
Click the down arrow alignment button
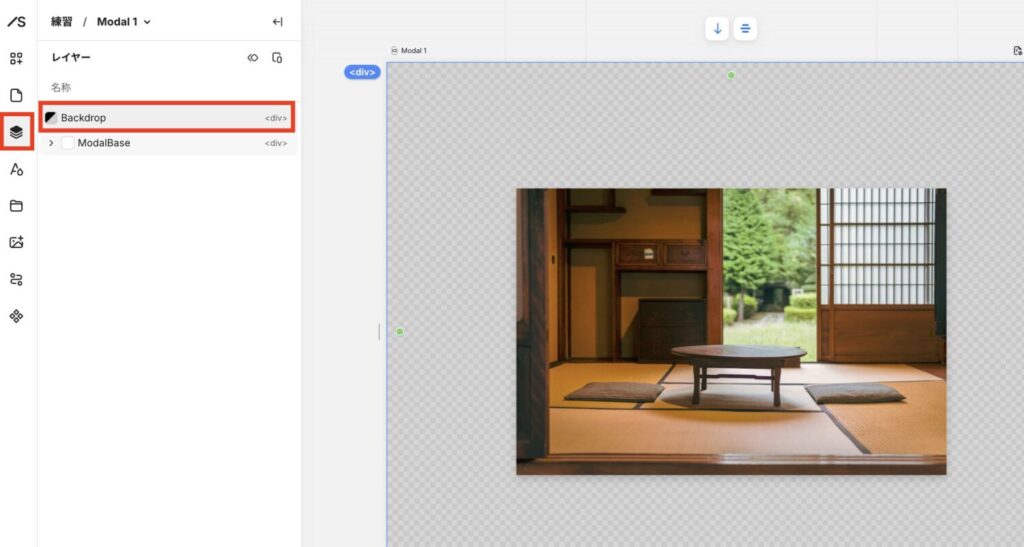[716, 29]
